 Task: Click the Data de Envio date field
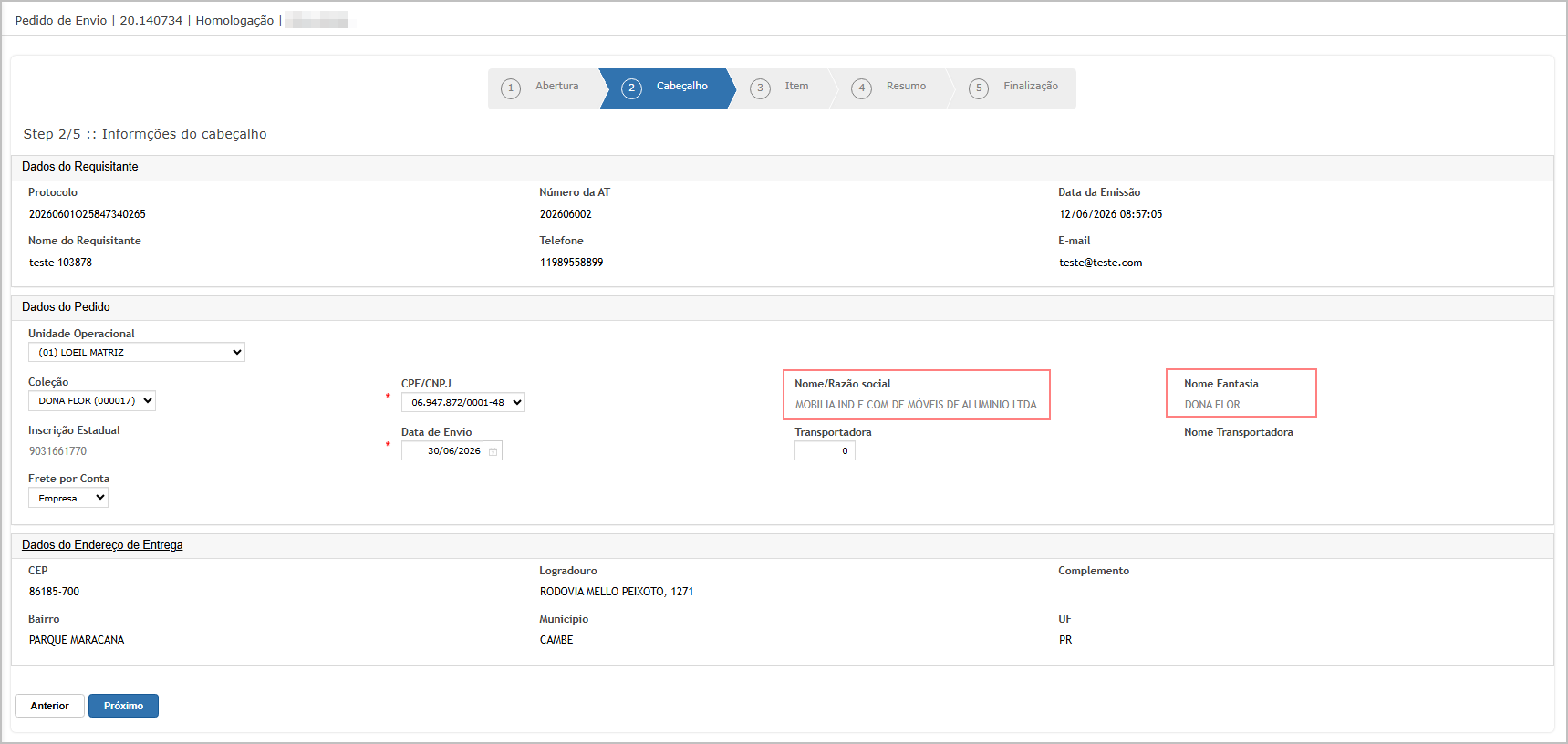(444, 451)
